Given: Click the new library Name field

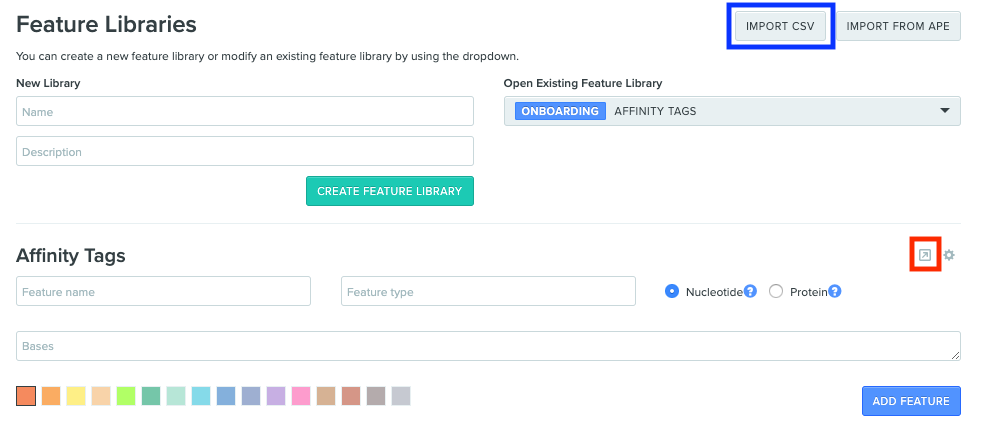Looking at the screenshot, I should (x=245, y=111).
